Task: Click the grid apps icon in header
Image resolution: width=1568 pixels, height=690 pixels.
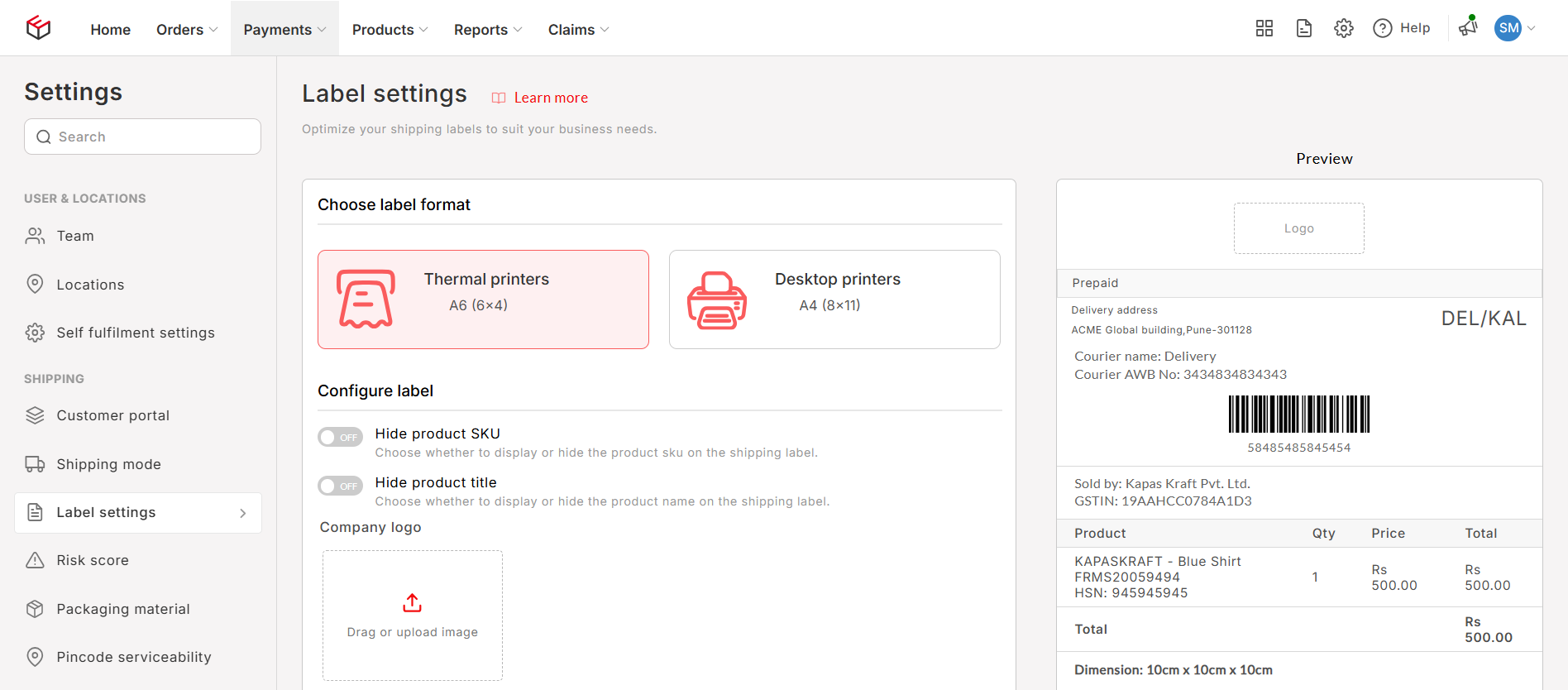Action: tap(1264, 28)
